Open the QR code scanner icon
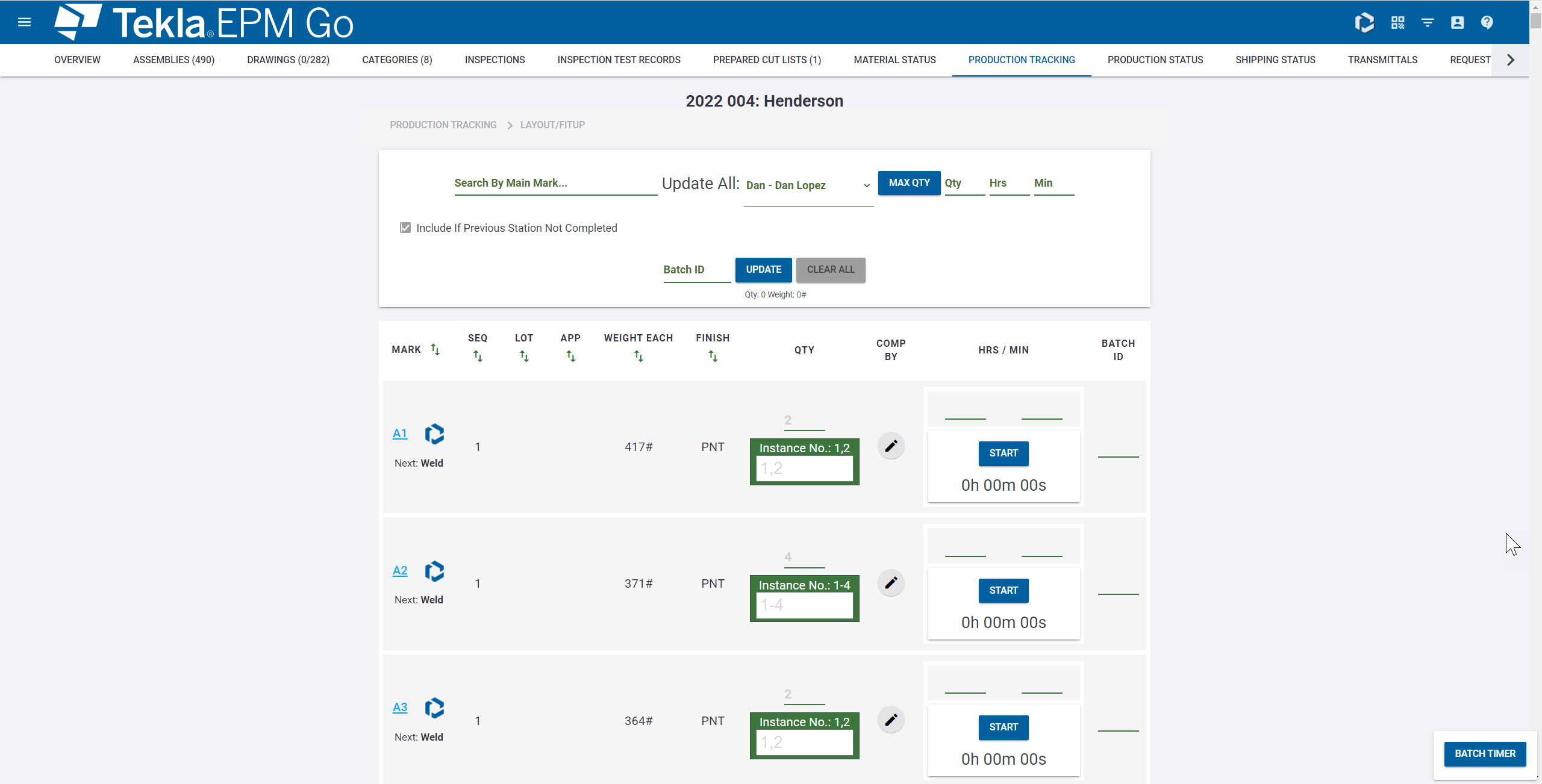Screen dimensions: 1542x784 tap(1397, 22)
